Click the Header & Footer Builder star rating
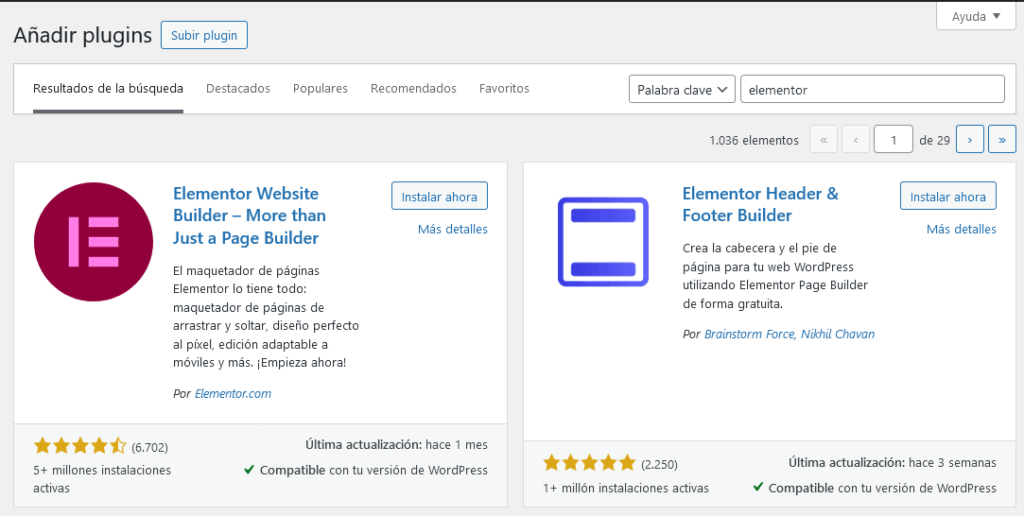Image resolution: width=1024 pixels, height=516 pixels. (x=589, y=464)
